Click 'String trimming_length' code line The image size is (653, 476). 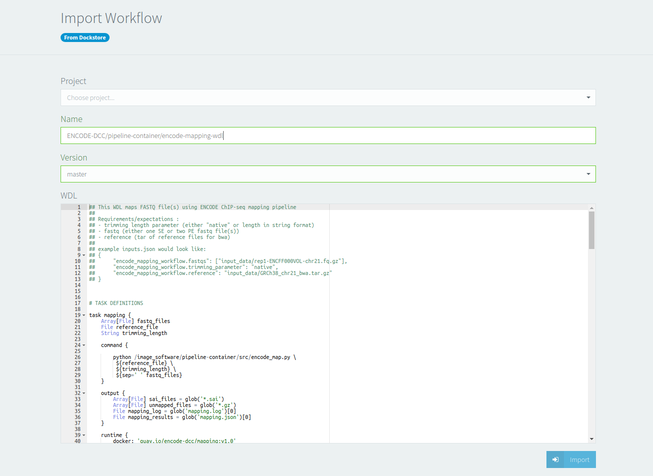[x=134, y=333]
